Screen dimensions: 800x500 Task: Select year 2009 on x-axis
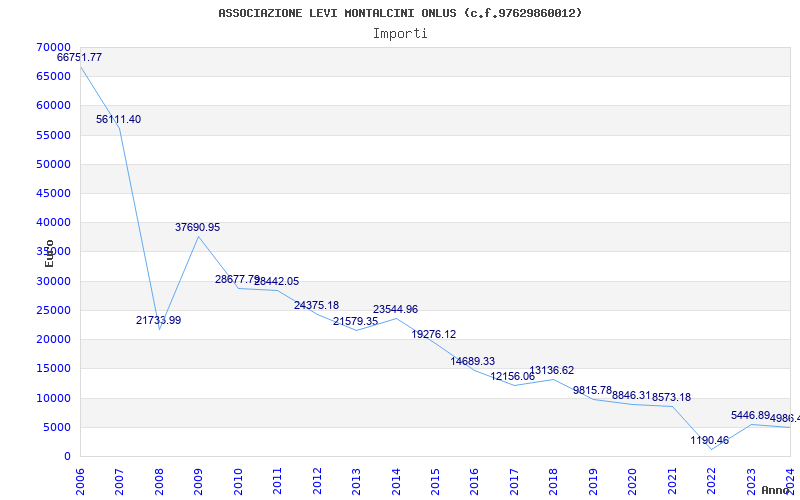pos(198,481)
